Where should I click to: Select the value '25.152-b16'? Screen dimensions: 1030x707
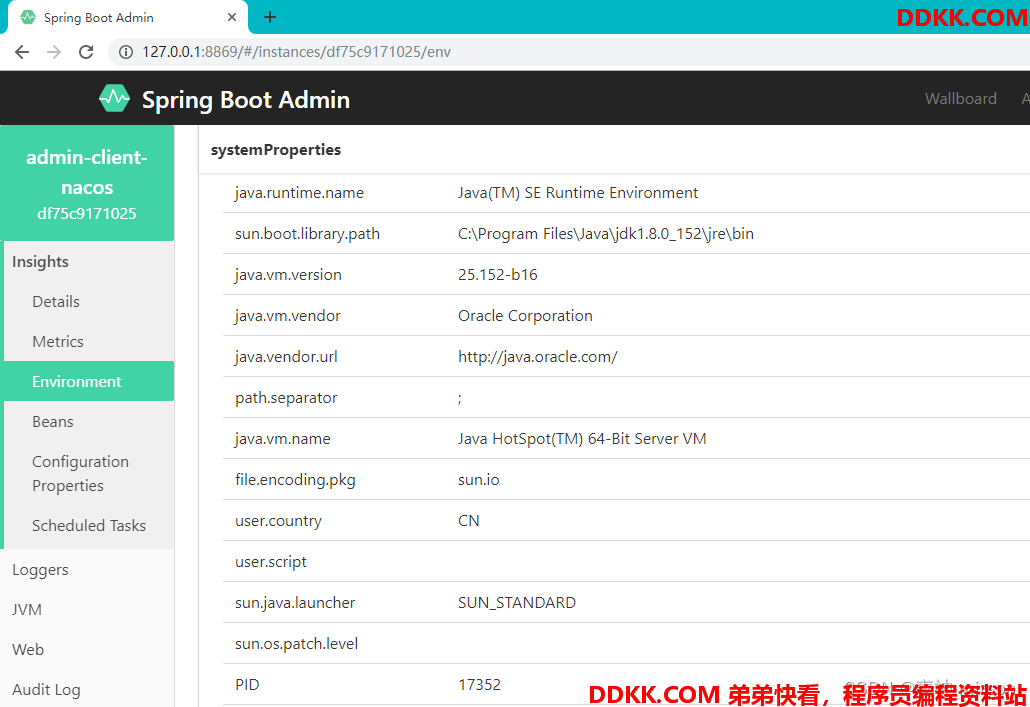click(x=497, y=275)
